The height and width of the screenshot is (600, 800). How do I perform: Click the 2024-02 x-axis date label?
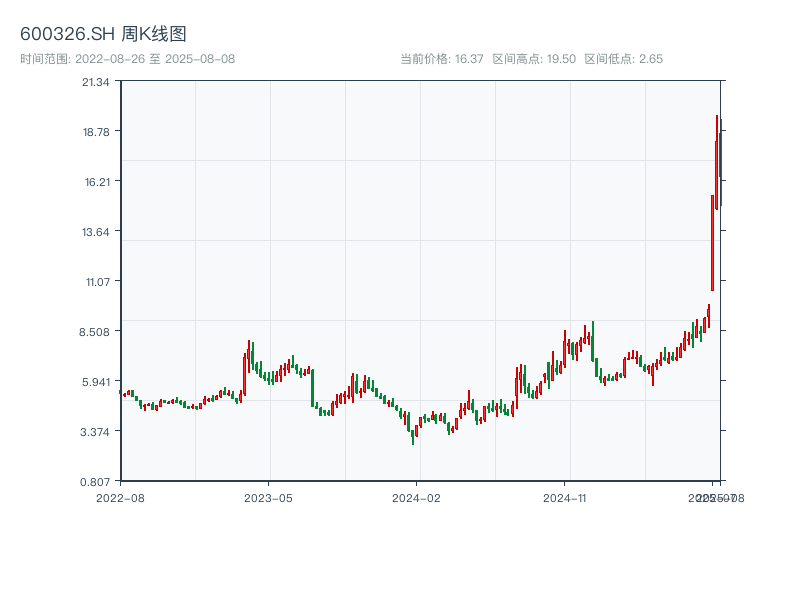[417, 497]
